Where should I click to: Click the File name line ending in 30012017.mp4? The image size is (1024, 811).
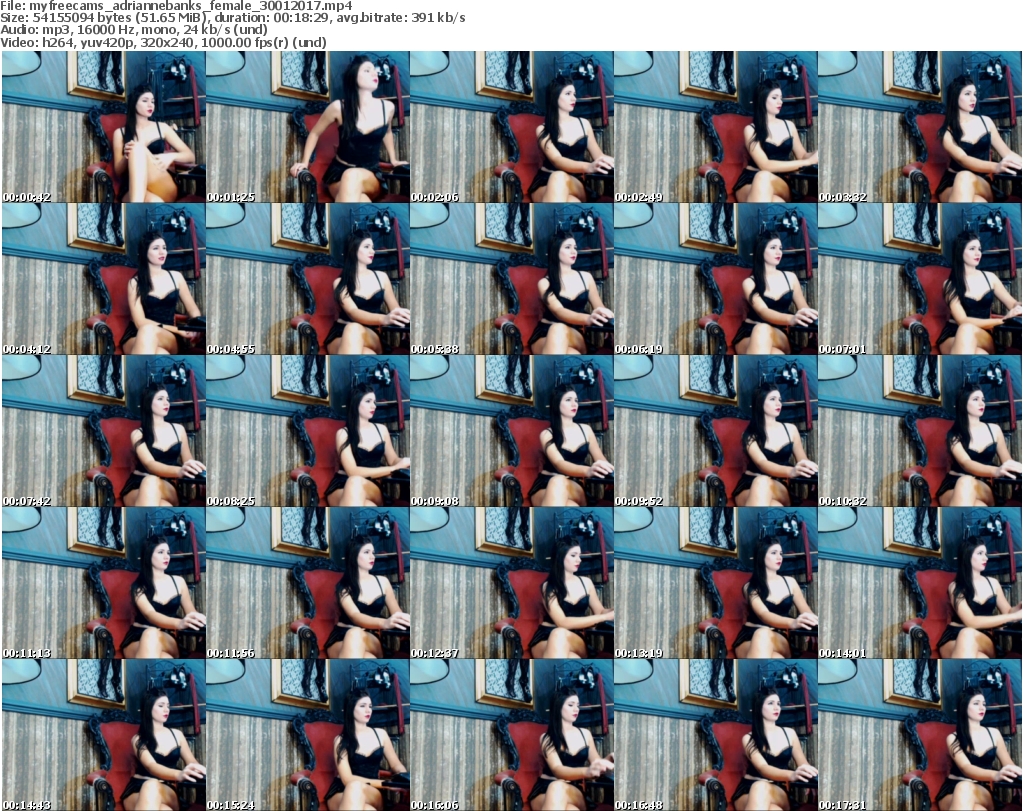pos(176,6)
